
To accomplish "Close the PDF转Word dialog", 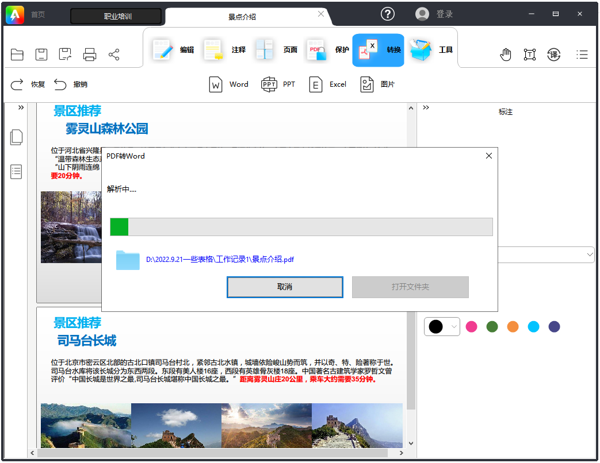I will click(x=489, y=156).
